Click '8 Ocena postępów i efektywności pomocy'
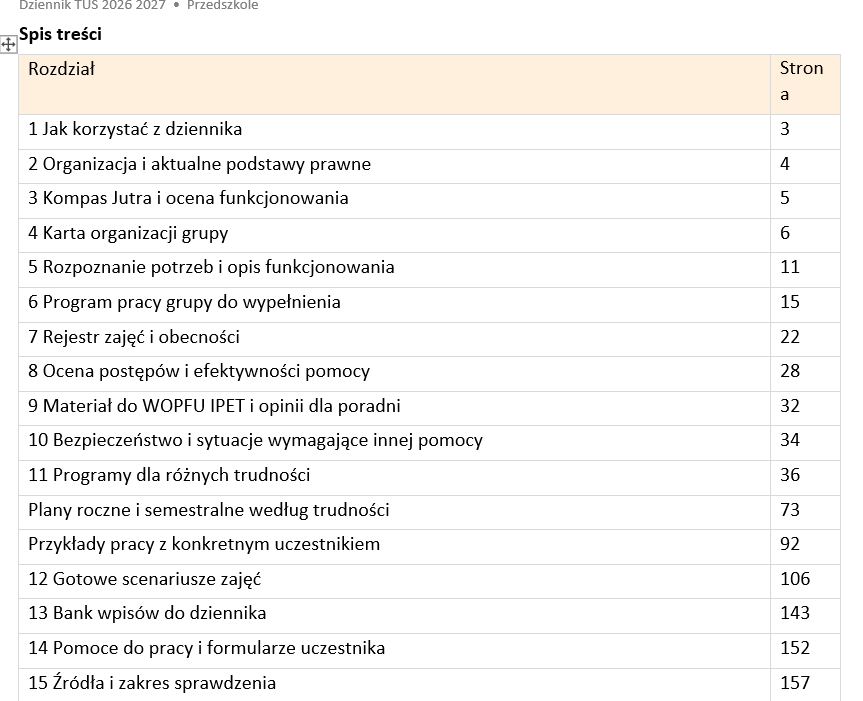The height and width of the screenshot is (701, 863). pos(199,371)
